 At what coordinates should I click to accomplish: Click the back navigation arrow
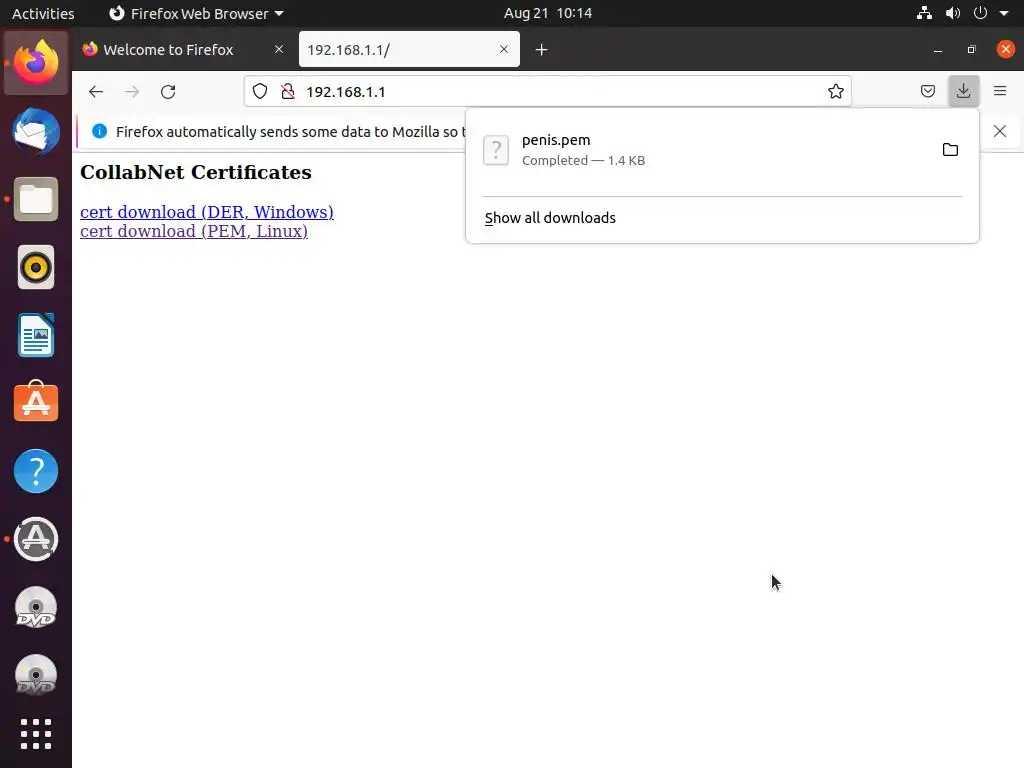coord(96,91)
